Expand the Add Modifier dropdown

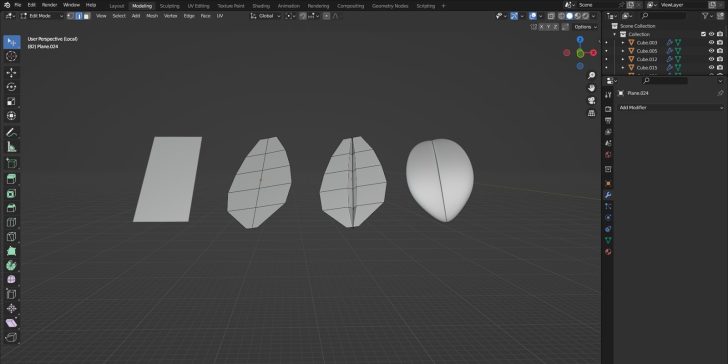(671, 108)
